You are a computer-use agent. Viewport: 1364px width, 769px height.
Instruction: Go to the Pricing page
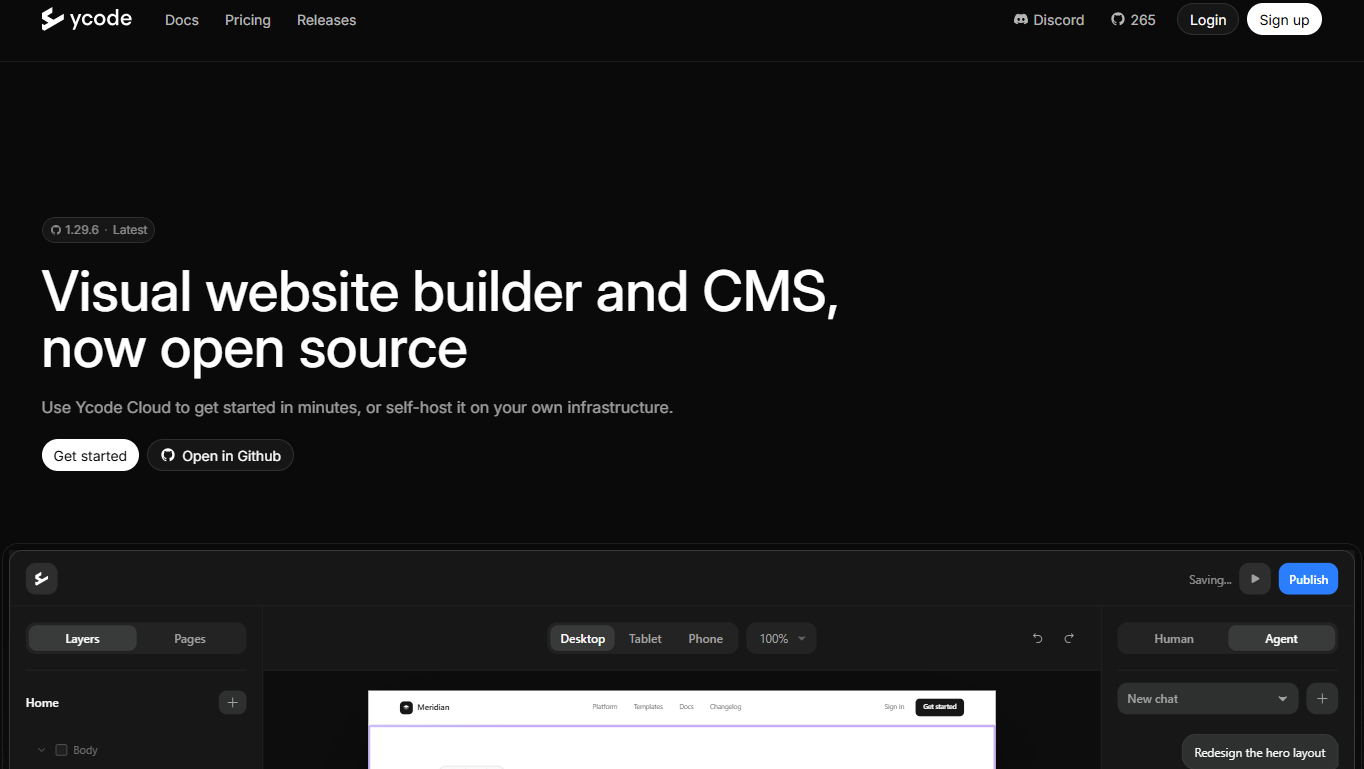[248, 20]
